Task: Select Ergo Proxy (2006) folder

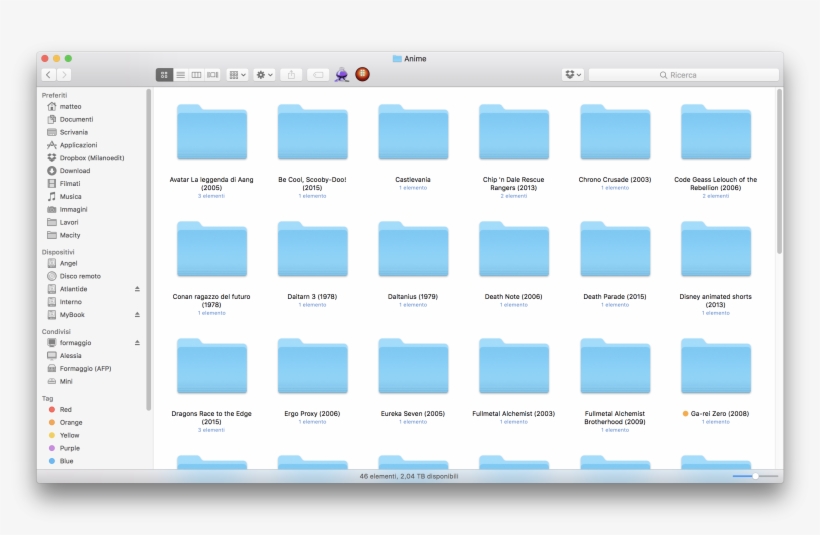Action: [313, 367]
